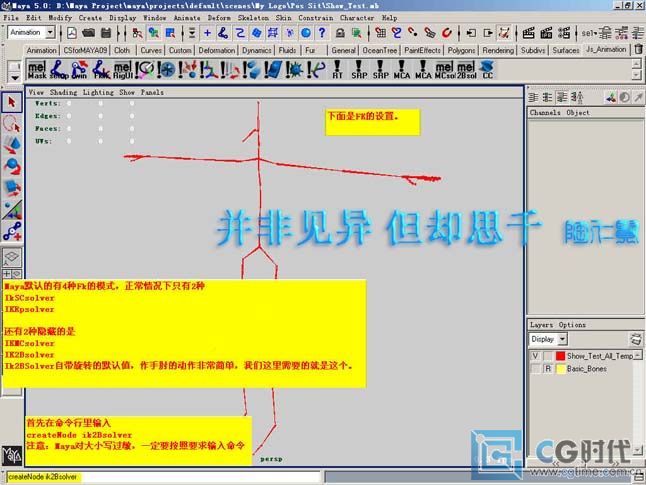
Task: Open the Skin menu
Action: click(x=283, y=18)
